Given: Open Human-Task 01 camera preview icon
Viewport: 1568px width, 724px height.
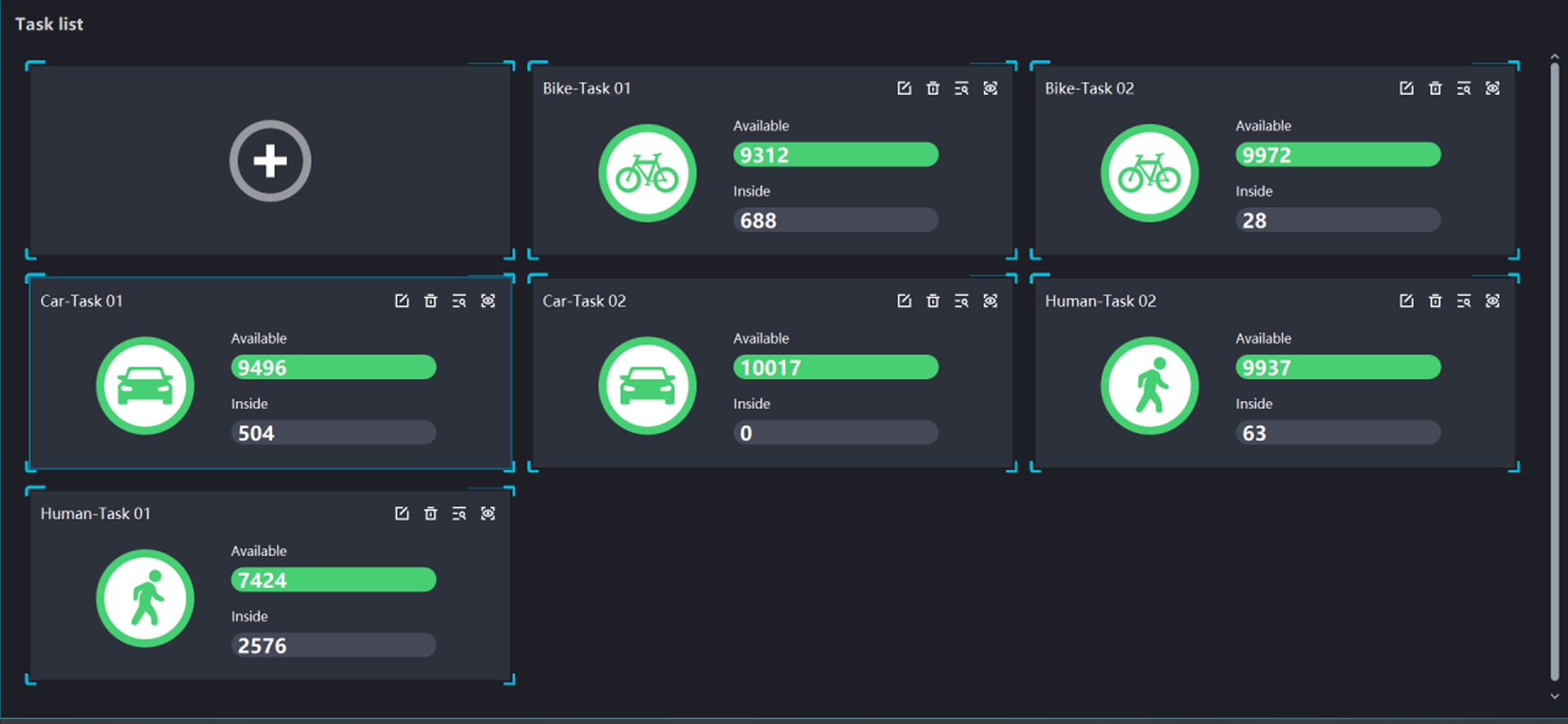Looking at the screenshot, I should click(x=488, y=513).
